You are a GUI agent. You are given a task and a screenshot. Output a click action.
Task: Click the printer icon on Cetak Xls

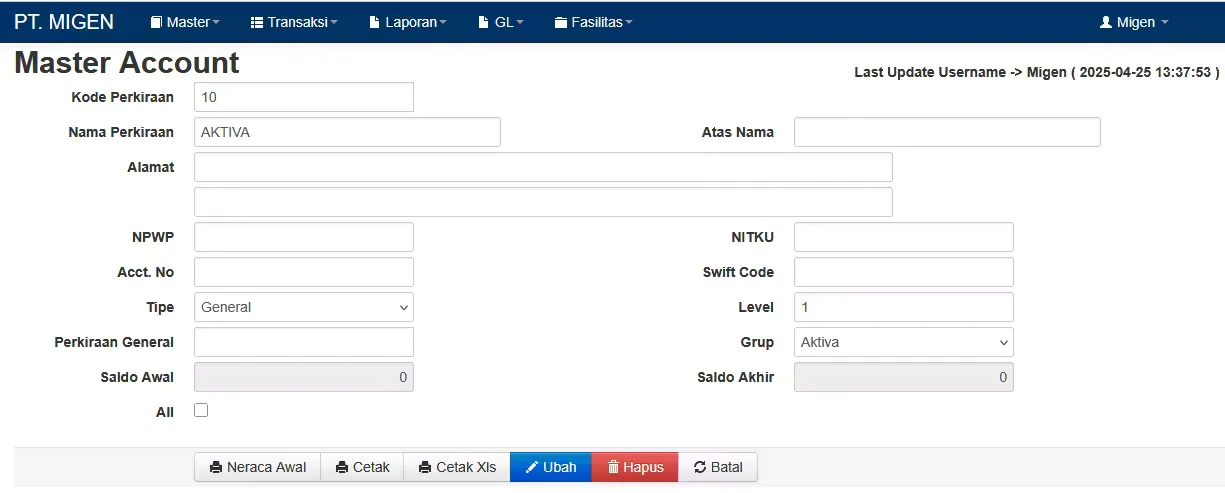pyautogui.click(x=425, y=467)
